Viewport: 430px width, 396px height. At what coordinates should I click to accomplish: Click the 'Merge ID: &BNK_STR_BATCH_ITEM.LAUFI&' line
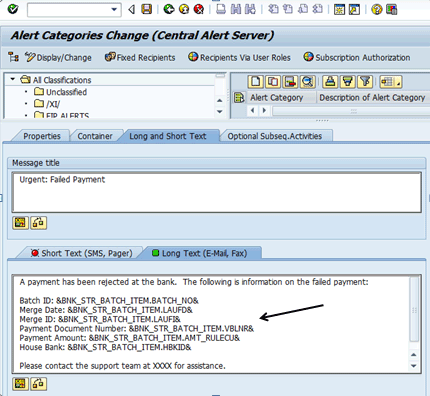[100, 319]
